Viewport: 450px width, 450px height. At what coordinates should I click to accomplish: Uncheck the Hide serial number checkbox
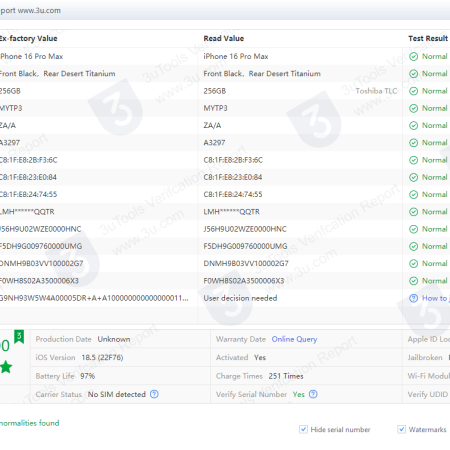303,429
